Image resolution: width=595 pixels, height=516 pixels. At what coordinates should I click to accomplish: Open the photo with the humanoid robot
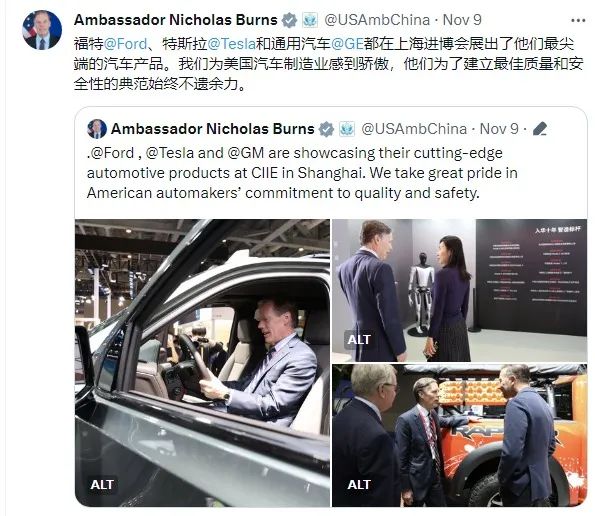click(x=460, y=290)
